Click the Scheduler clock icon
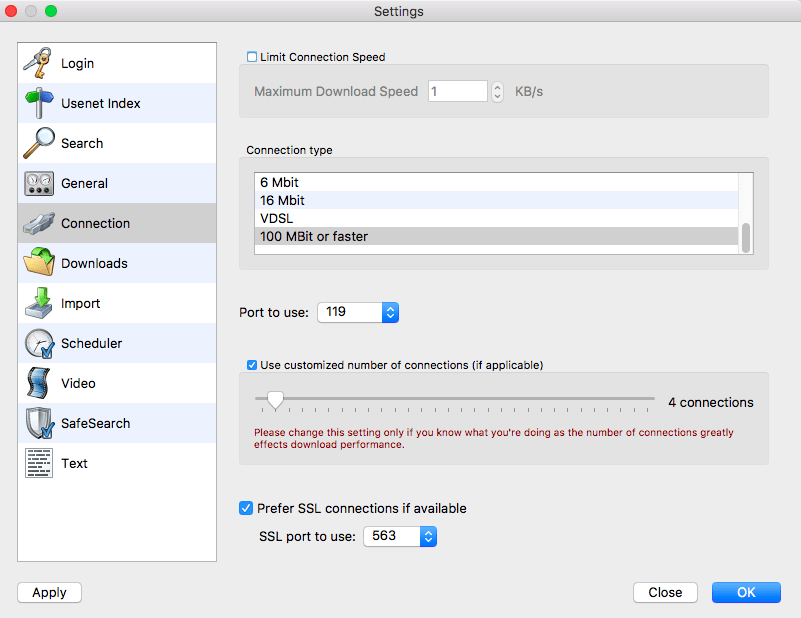The image size is (801, 618). (x=39, y=343)
